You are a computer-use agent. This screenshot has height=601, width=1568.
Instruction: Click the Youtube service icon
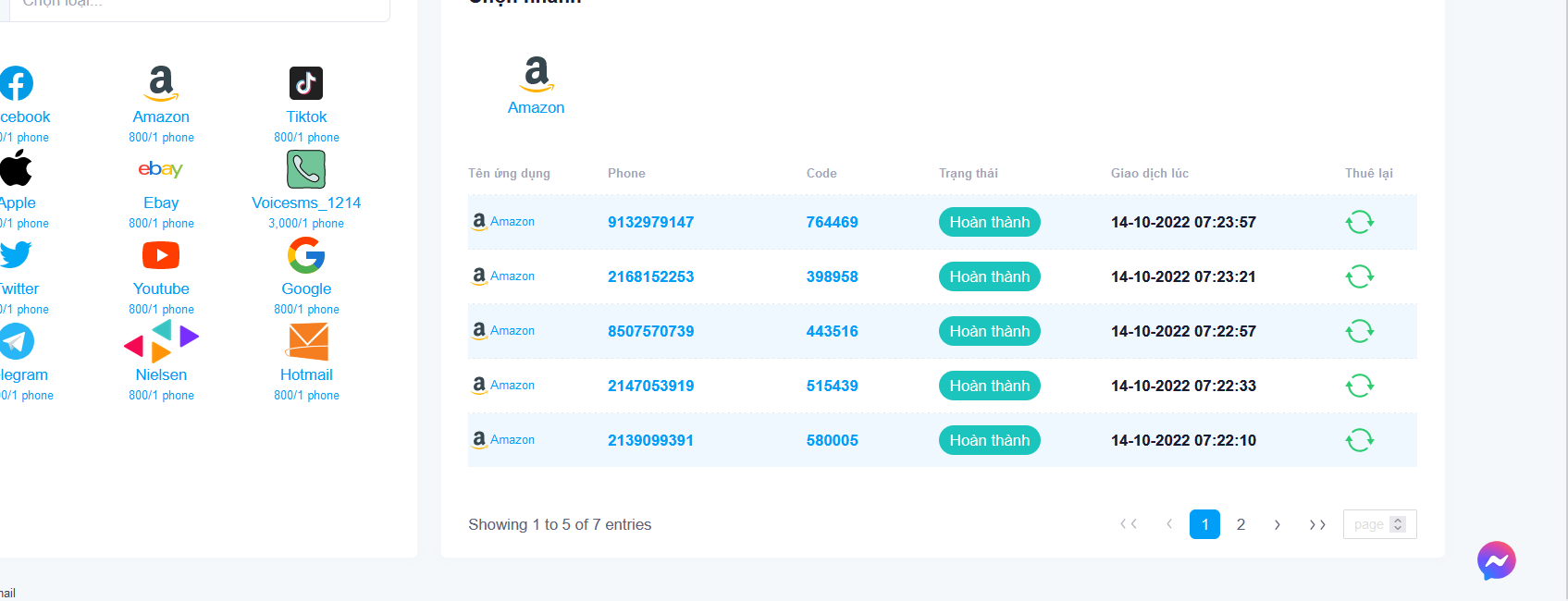click(161, 255)
